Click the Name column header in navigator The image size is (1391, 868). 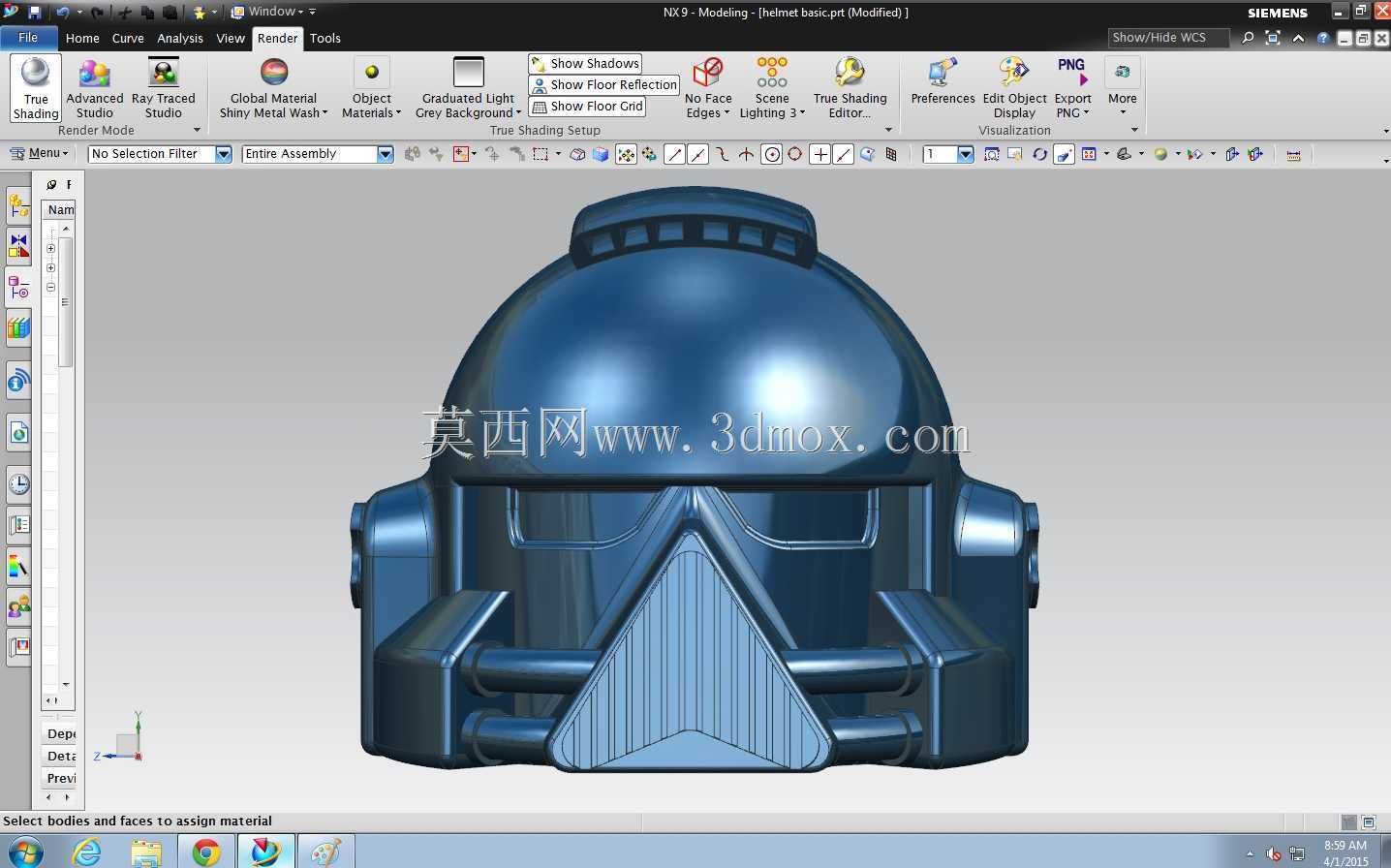(59, 209)
